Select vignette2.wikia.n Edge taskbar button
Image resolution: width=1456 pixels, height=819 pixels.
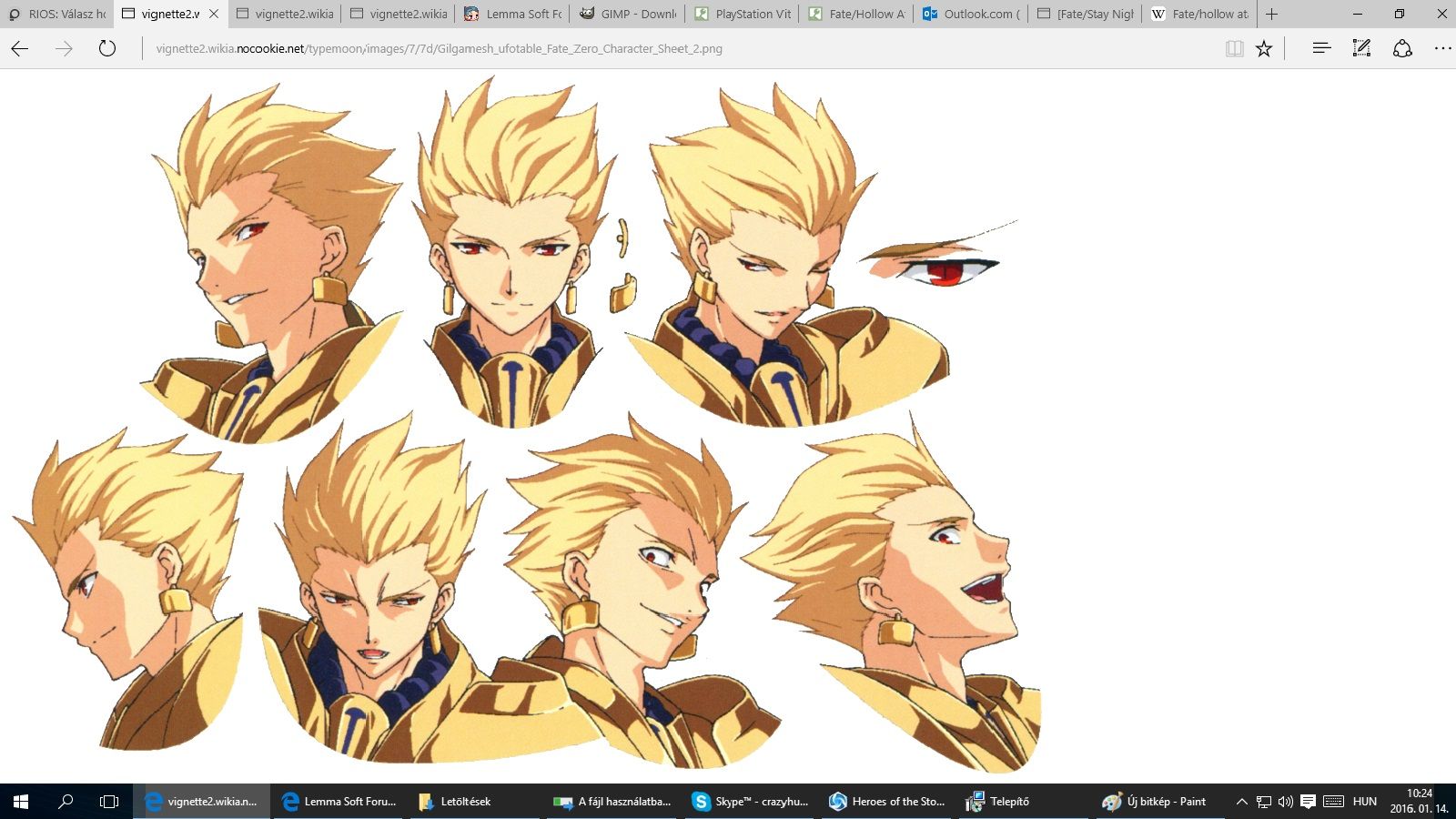[202, 802]
